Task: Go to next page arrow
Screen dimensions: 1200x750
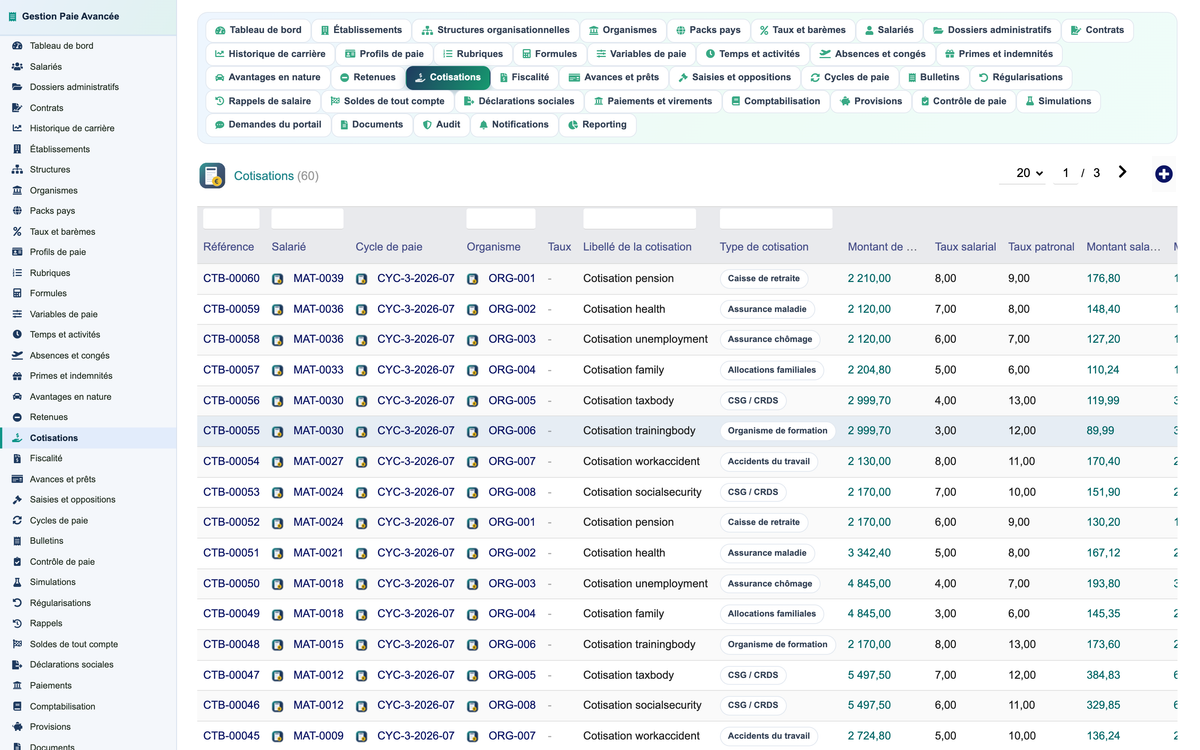Action: 1122,172
